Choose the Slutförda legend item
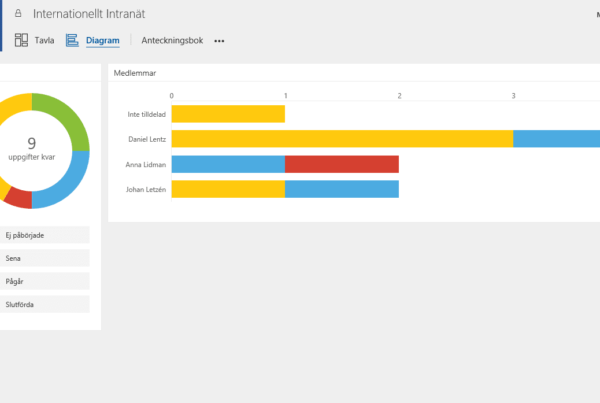600x403 pixels. [x=45, y=304]
